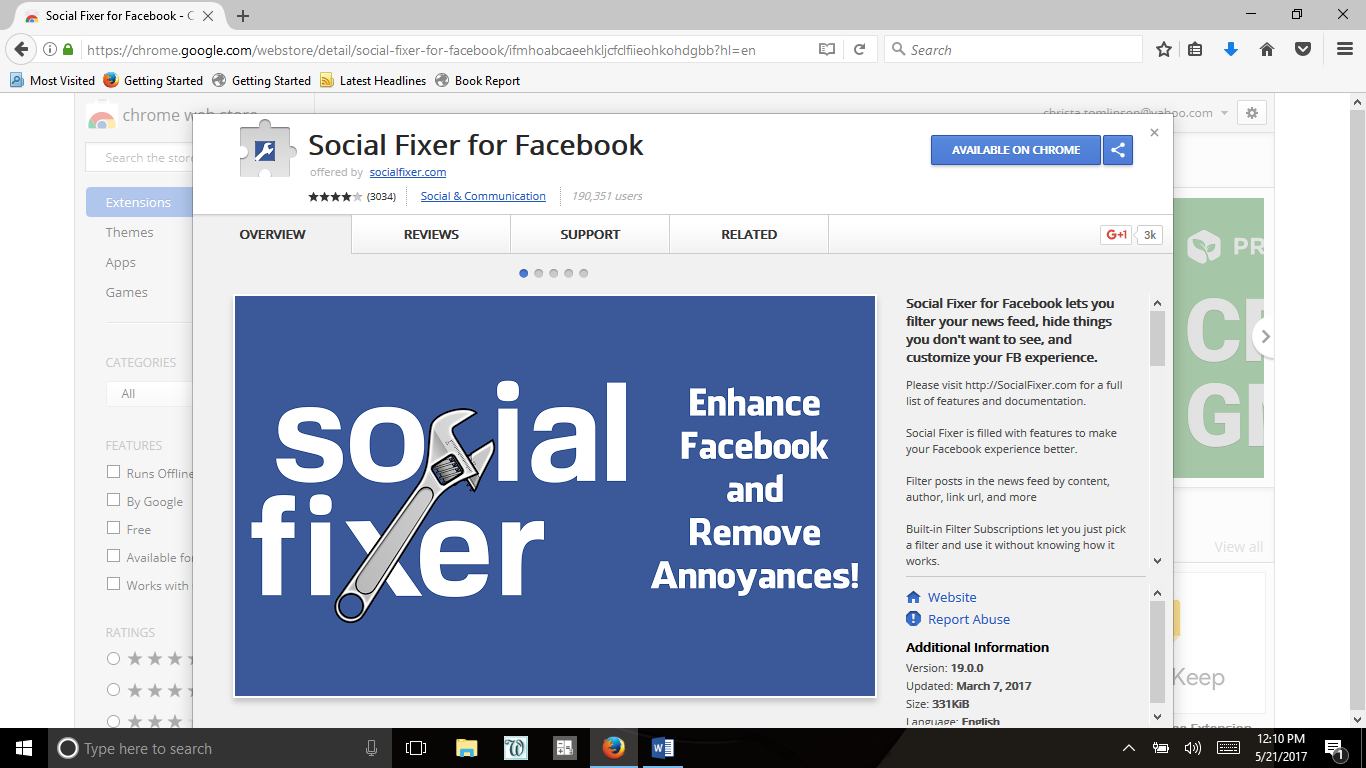Open the All categories dropdown
This screenshot has height=768, width=1366.
coord(148,394)
